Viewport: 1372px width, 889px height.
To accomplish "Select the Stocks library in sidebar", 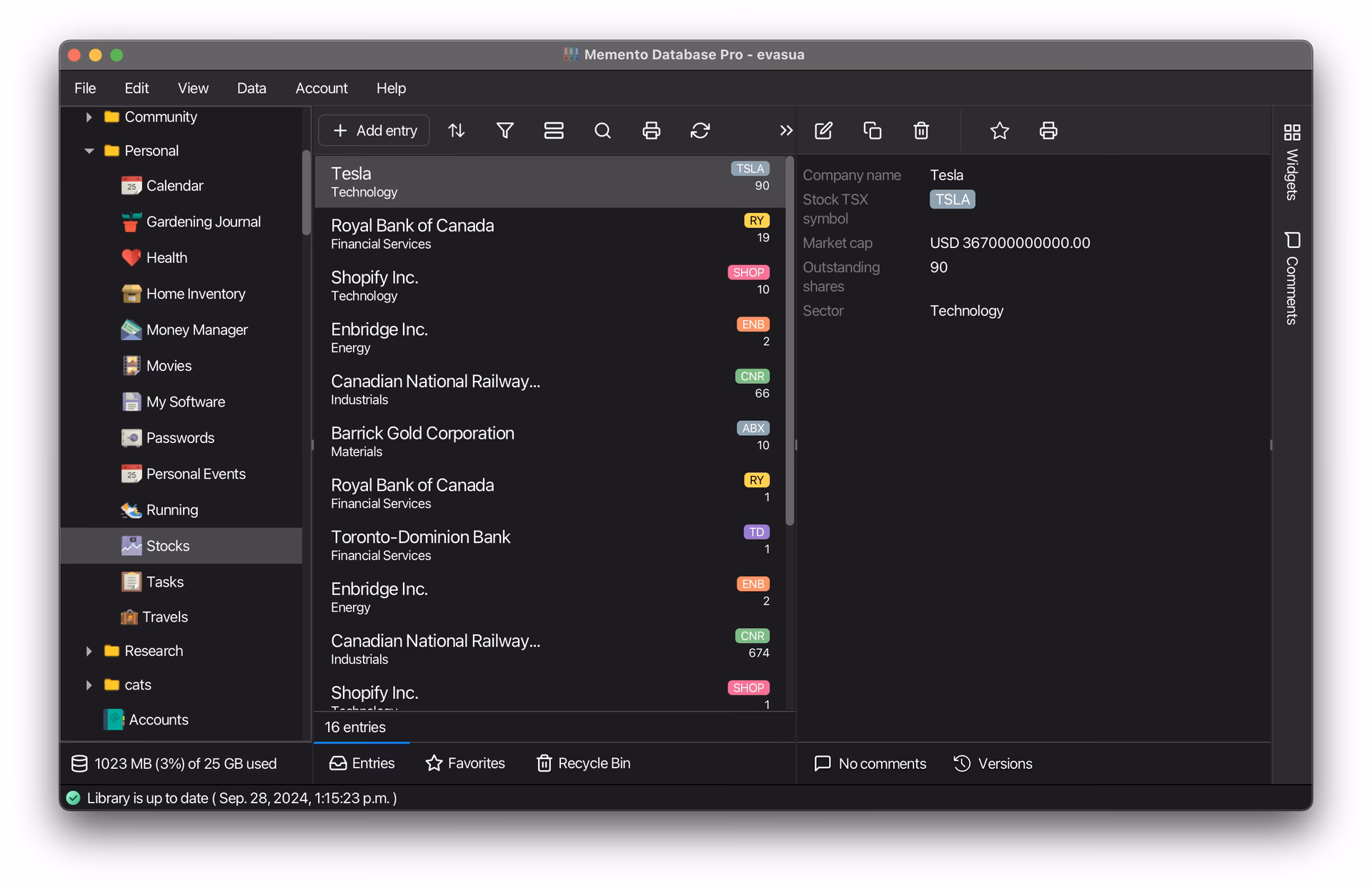I will 182,546.
